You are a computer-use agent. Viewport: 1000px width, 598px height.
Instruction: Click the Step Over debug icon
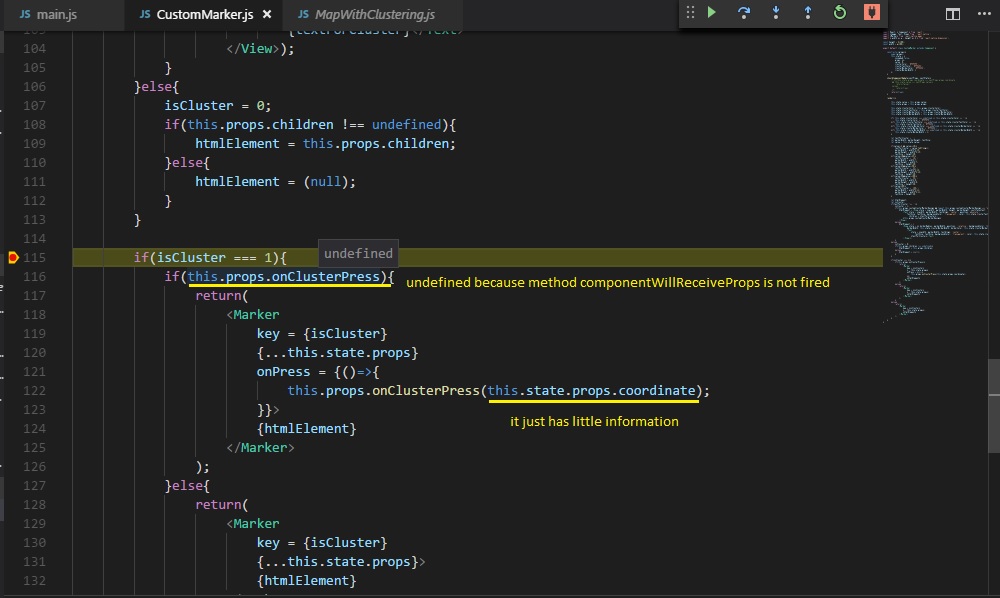point(744,12)
